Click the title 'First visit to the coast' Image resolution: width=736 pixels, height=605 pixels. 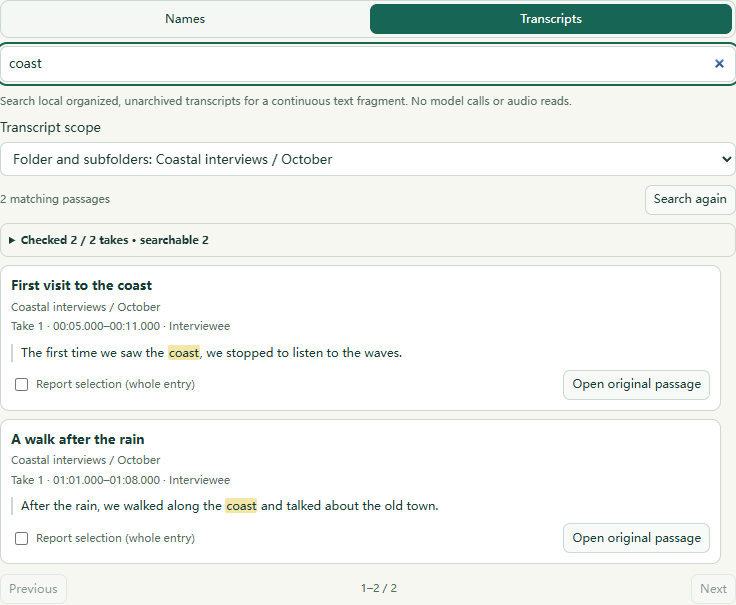[x=82, y=285]
